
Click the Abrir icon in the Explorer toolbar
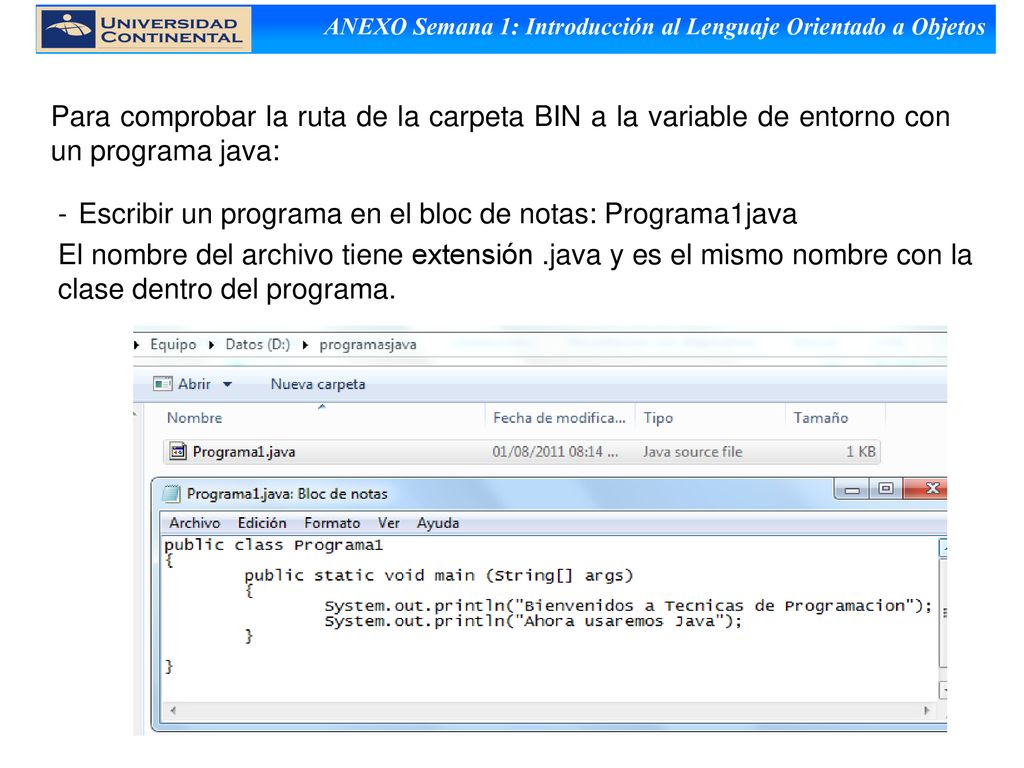[x=163, y=384]
